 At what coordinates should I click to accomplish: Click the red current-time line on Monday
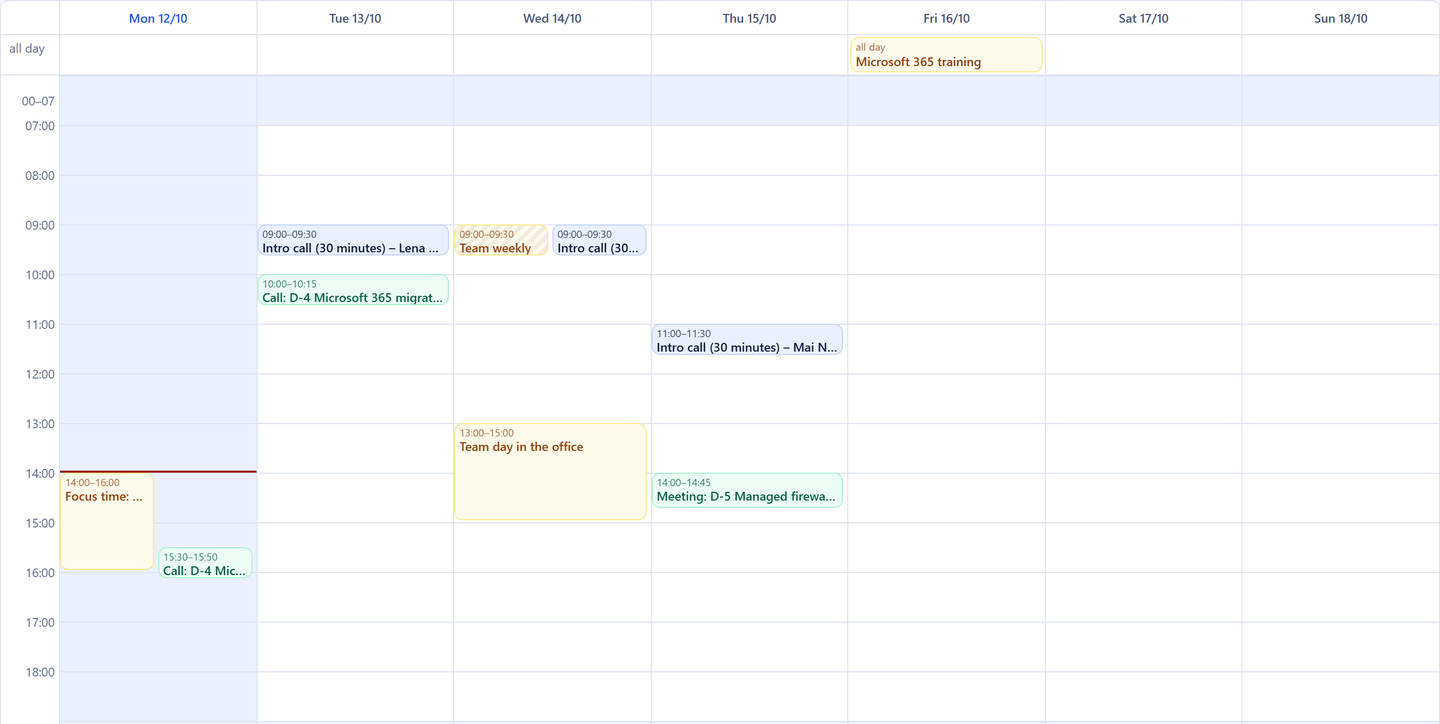click(158, 471)
